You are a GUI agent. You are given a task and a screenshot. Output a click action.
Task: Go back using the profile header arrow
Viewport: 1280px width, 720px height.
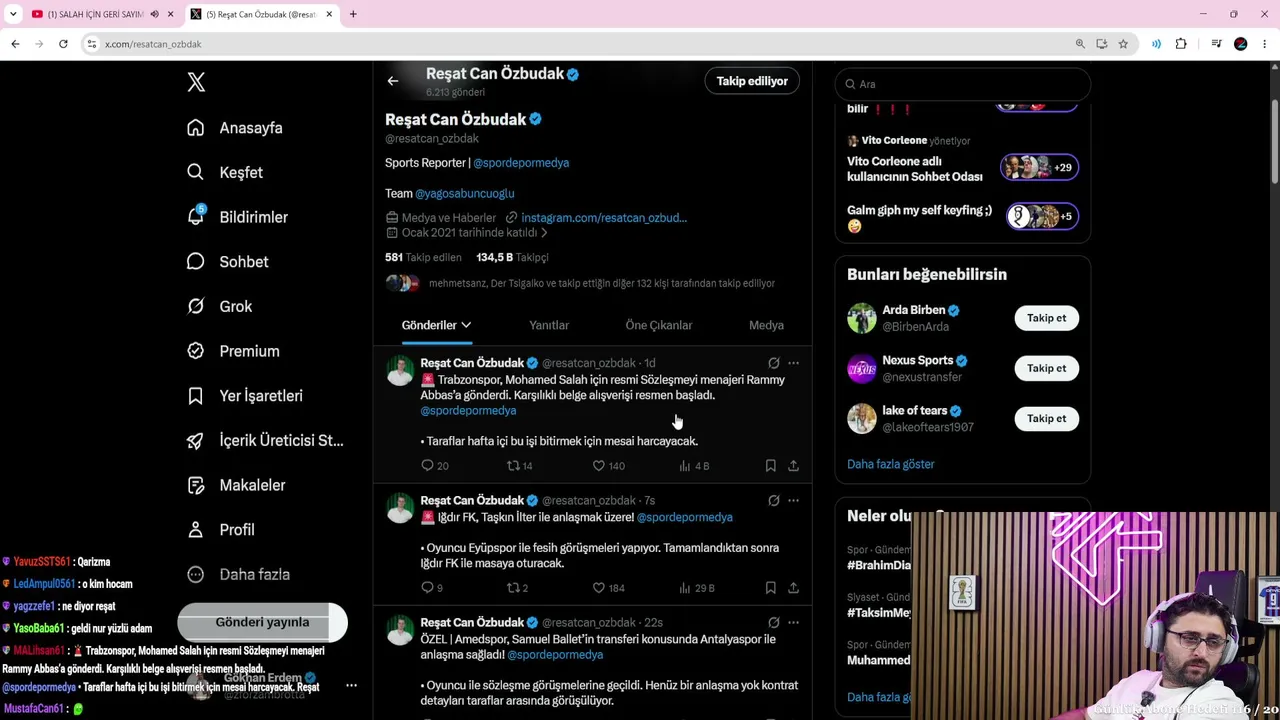pos(393,81)
